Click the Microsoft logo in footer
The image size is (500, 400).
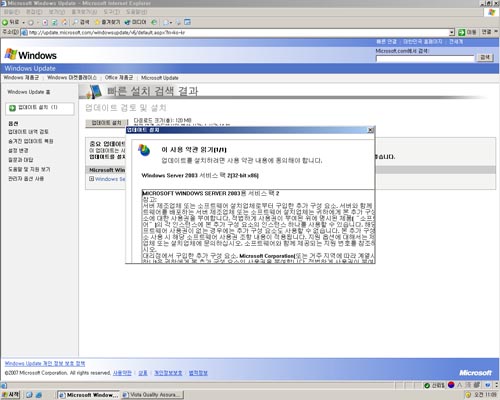click(475, 373)
